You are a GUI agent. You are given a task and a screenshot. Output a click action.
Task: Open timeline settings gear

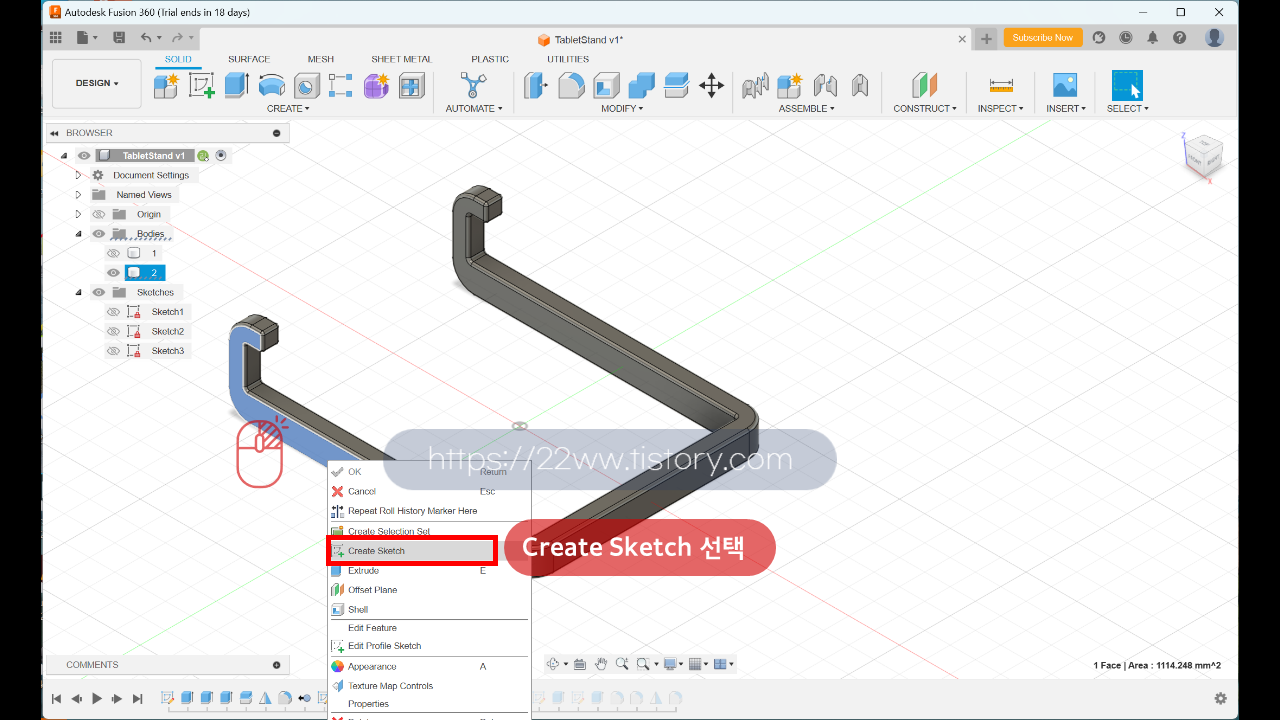point(1220,699)
